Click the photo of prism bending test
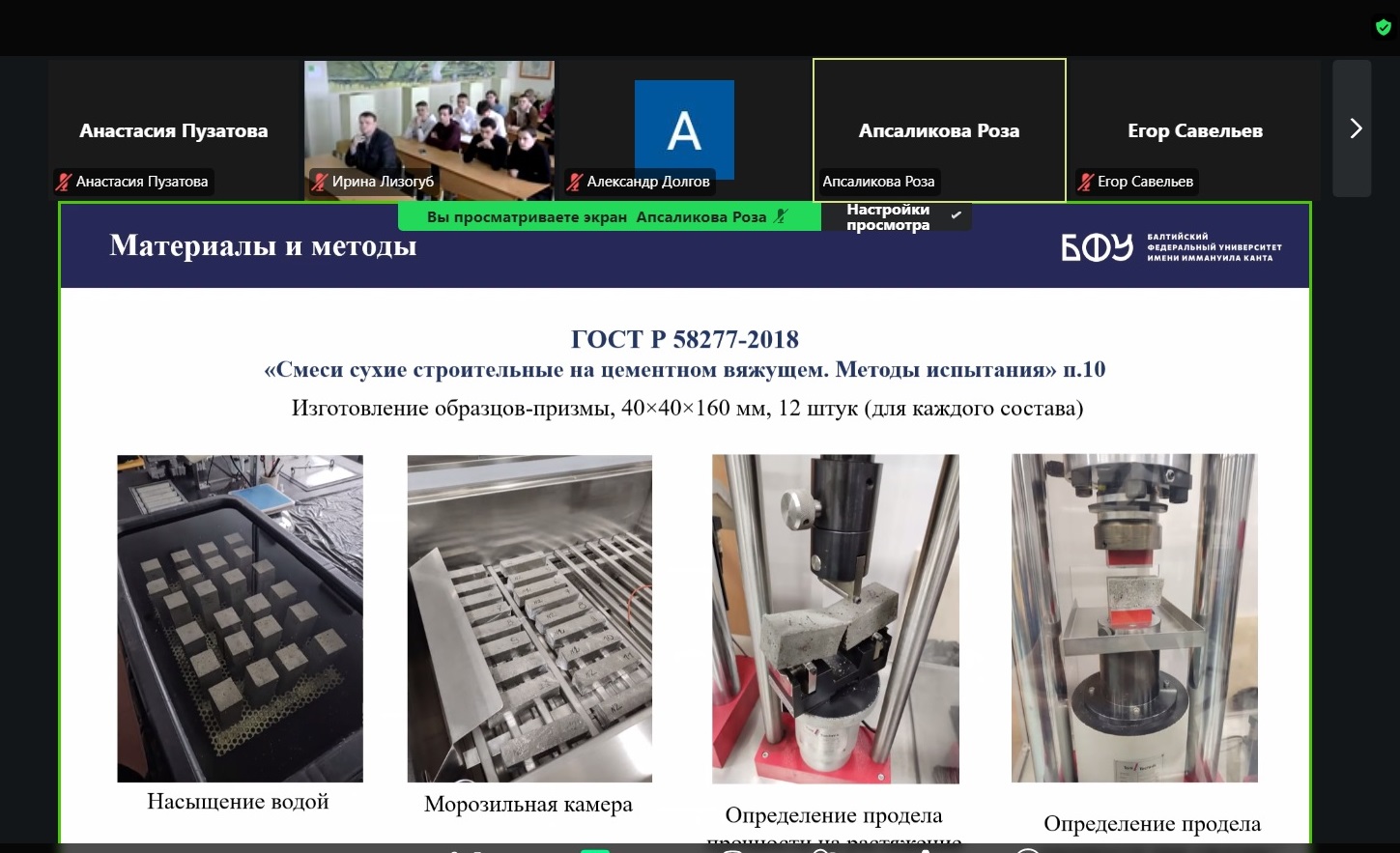 835,617
